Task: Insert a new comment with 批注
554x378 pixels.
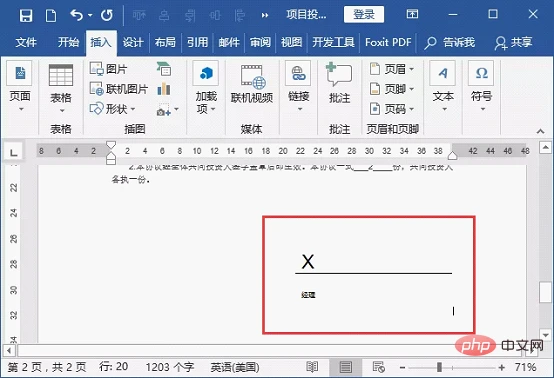Action: (339, 84)
